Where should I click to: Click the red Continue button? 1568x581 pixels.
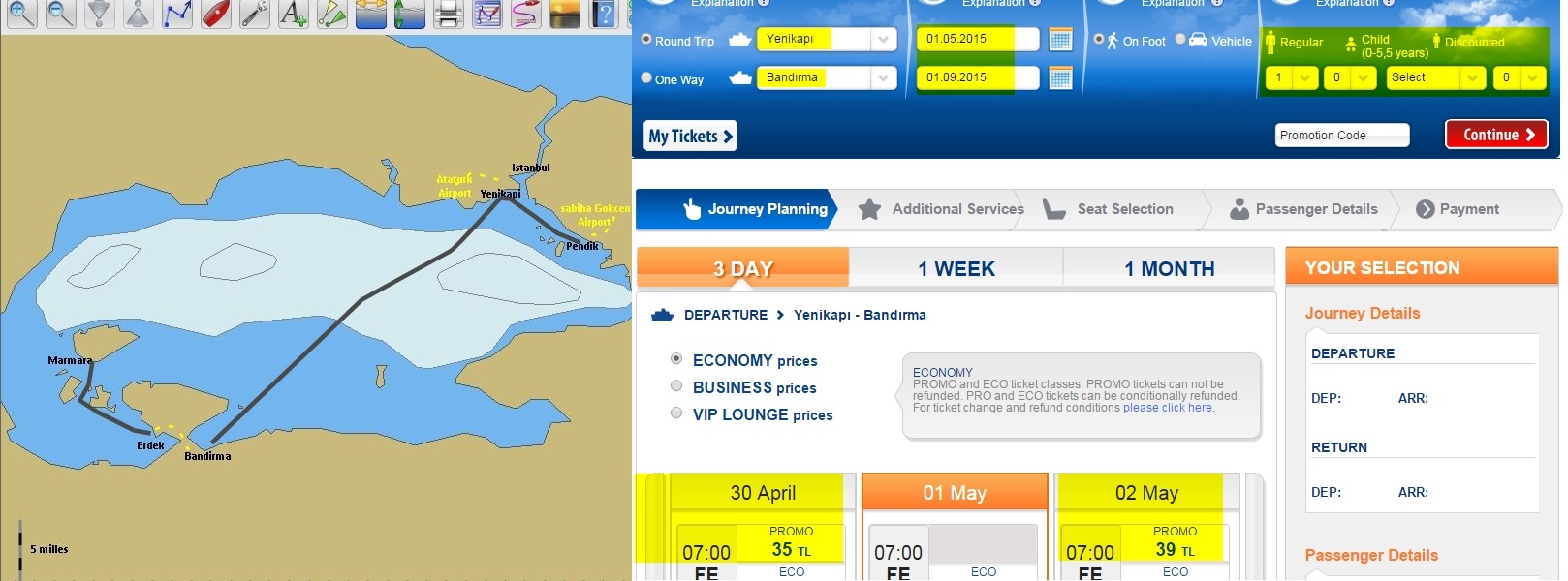(x=1496, y=135)
